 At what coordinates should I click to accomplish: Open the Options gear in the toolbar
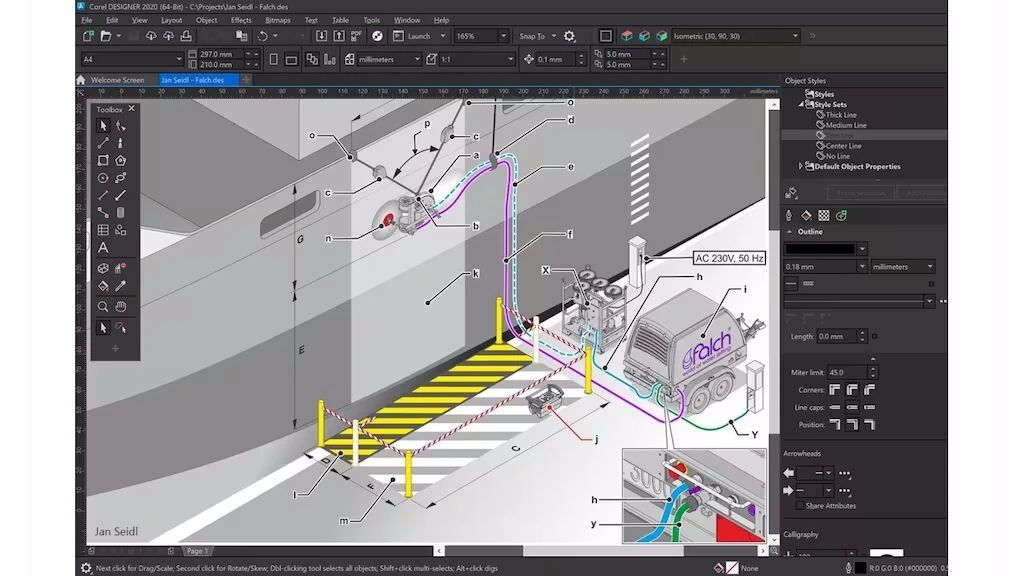coord(569,36)
